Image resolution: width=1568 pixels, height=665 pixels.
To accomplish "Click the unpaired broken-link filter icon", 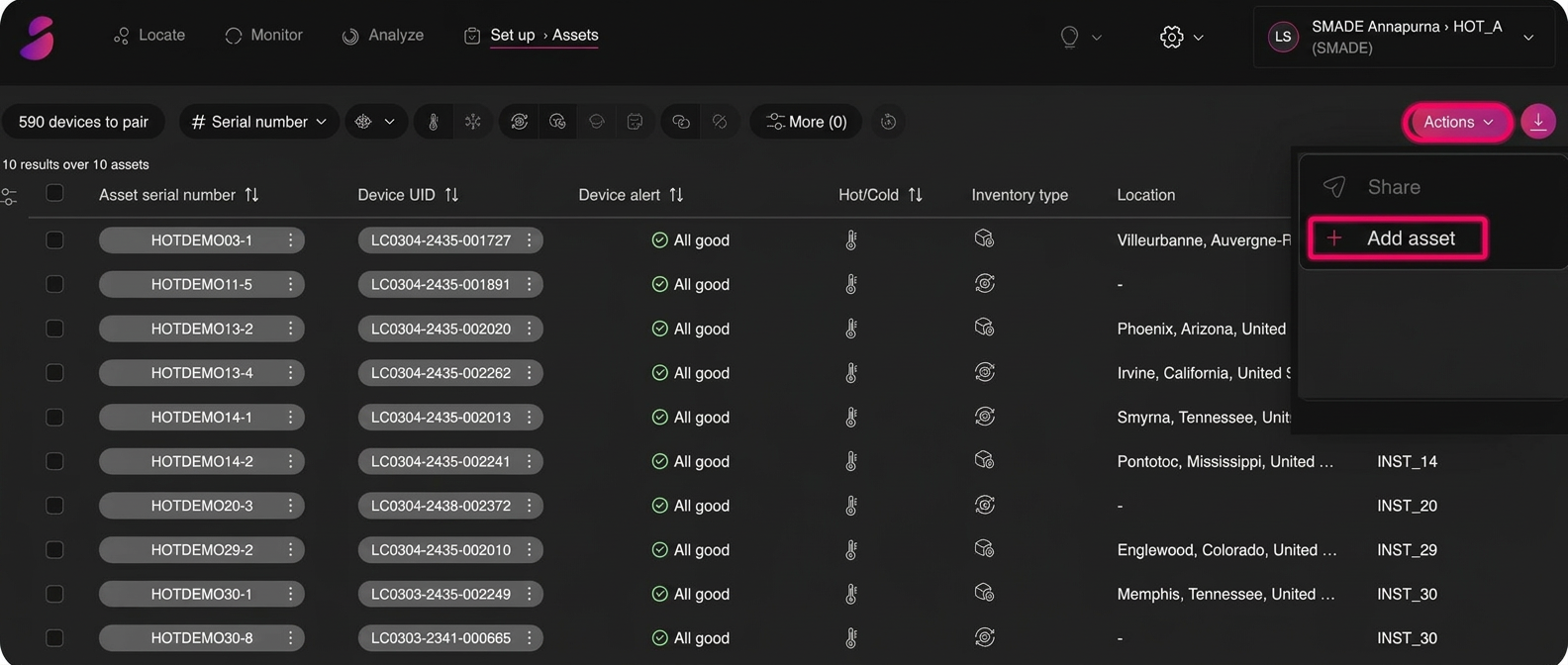I will tap(720, 122).
